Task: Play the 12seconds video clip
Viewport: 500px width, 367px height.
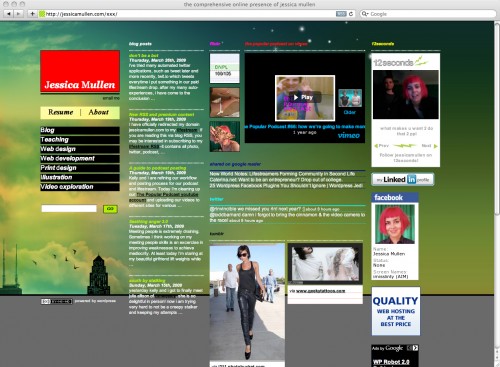Action: (406, 95)
